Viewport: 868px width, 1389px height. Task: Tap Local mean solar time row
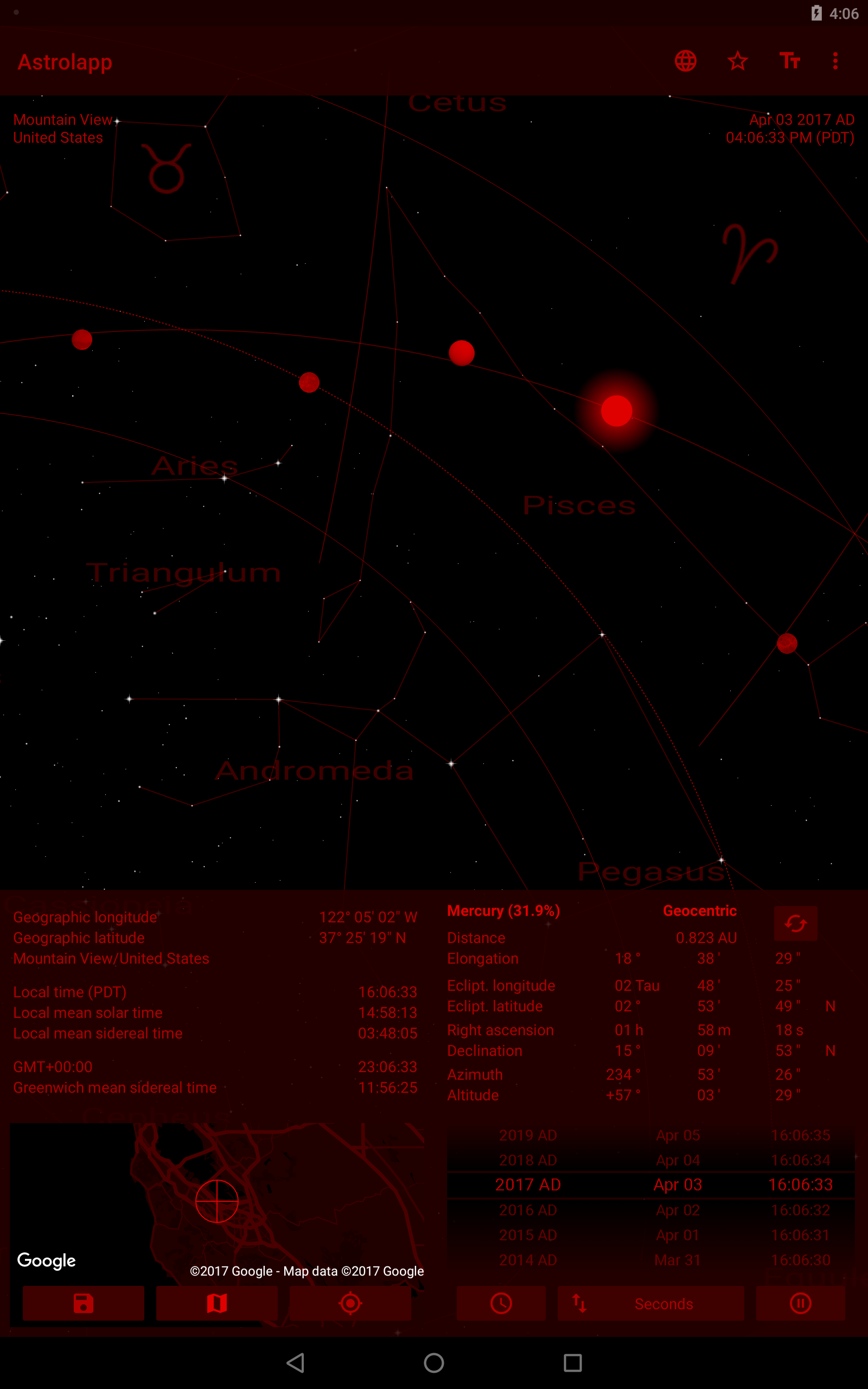click(215, 1012)
